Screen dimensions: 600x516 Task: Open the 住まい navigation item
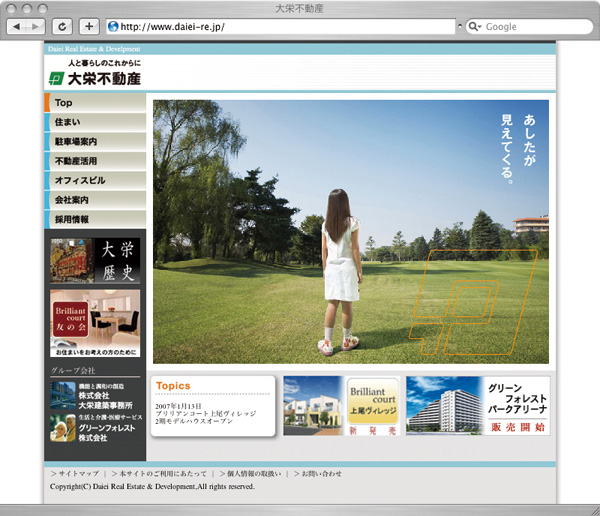95,122
